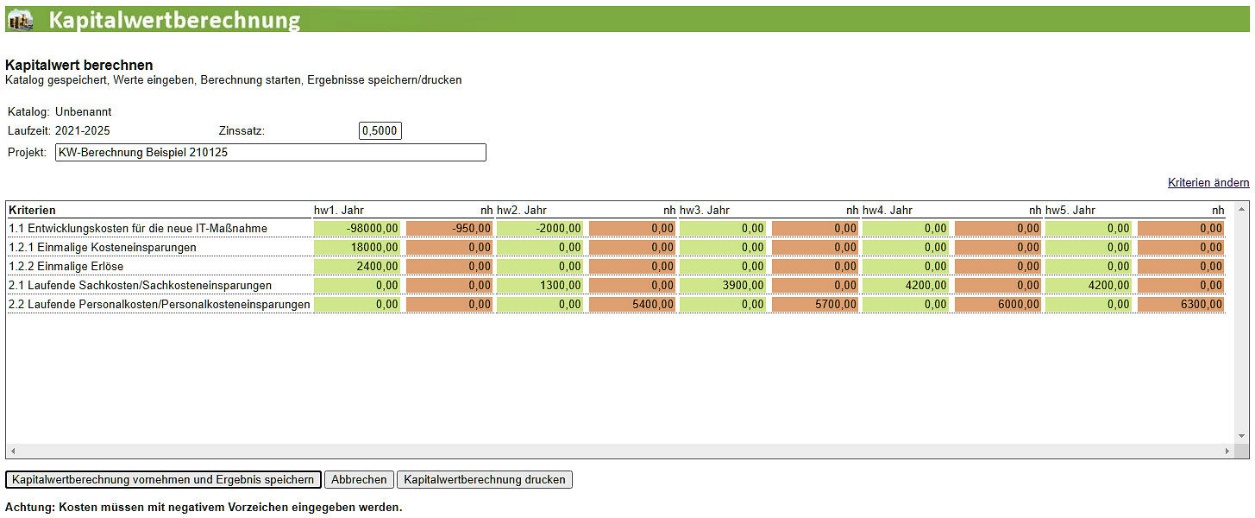This screenshot has height=518, width=1255.
Task: Click the 3900,00 Sachkosten cell in year 3
Action: [x=724, y=285]
